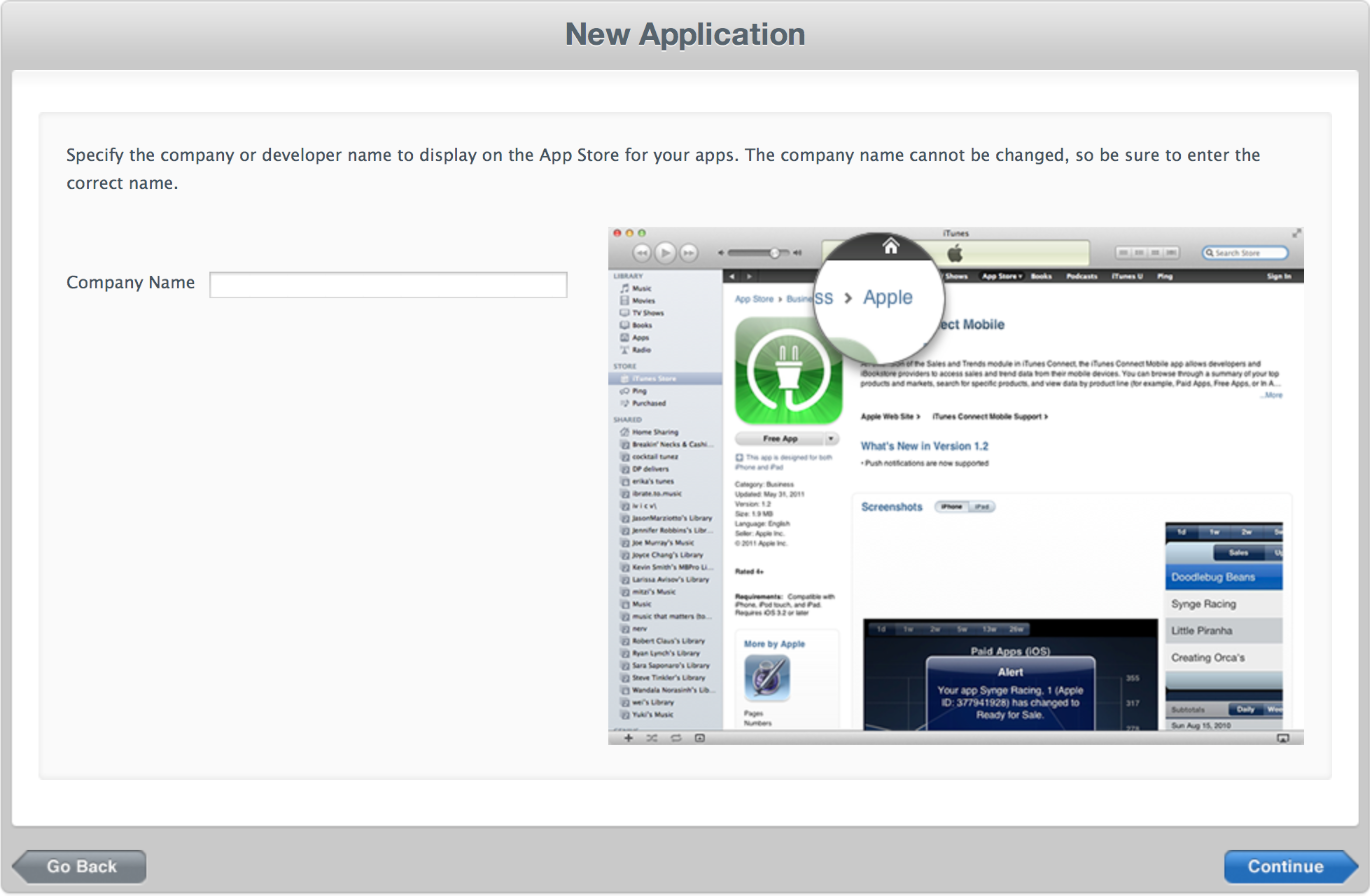Expand the App Store menu in navigation bar
The height and width of the screenshot is (896, 1370).
click(1001, 276)
